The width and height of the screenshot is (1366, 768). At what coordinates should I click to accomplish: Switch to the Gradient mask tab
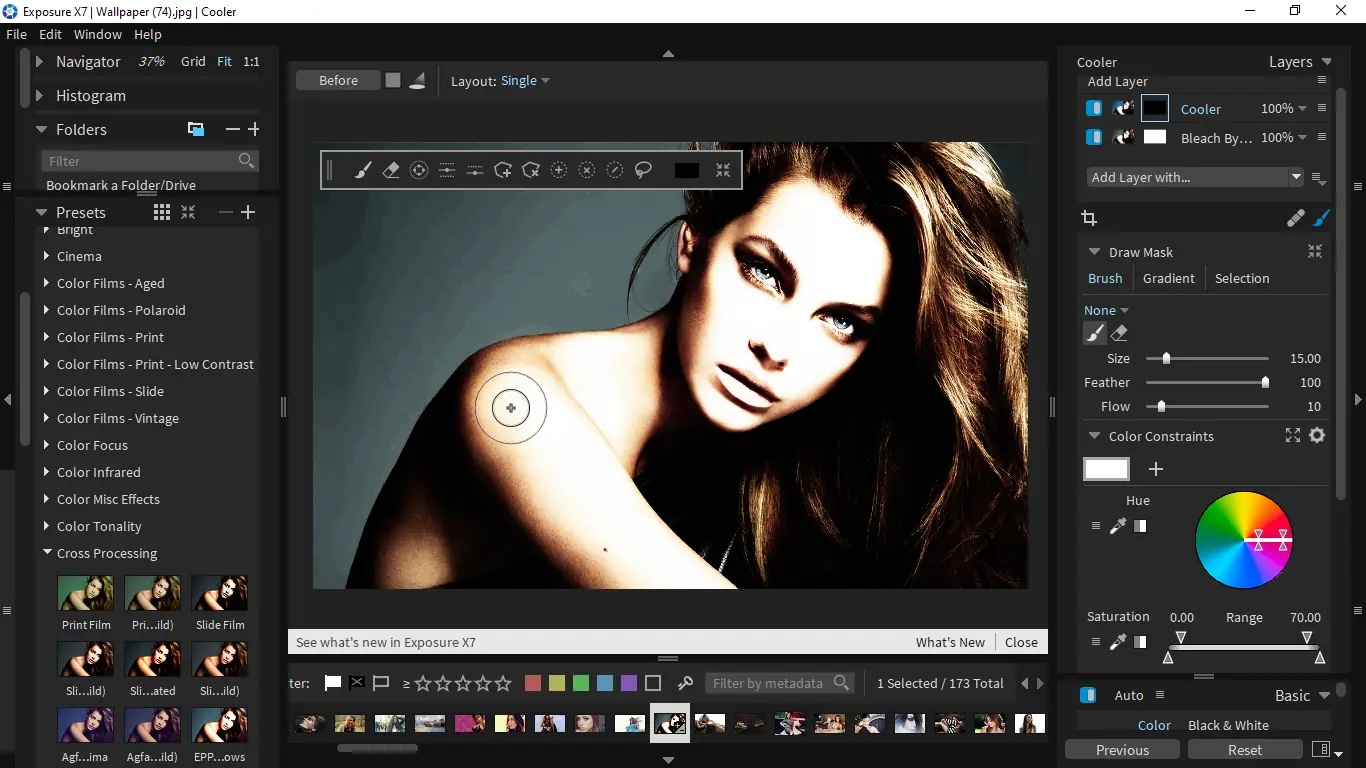click(1168, 279)
